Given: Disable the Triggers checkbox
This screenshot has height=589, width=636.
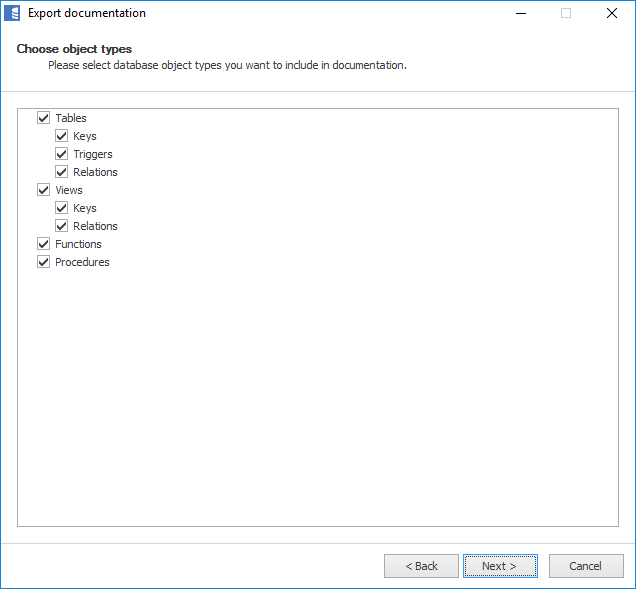Looking at the screenshot, I should click(62, 154).
